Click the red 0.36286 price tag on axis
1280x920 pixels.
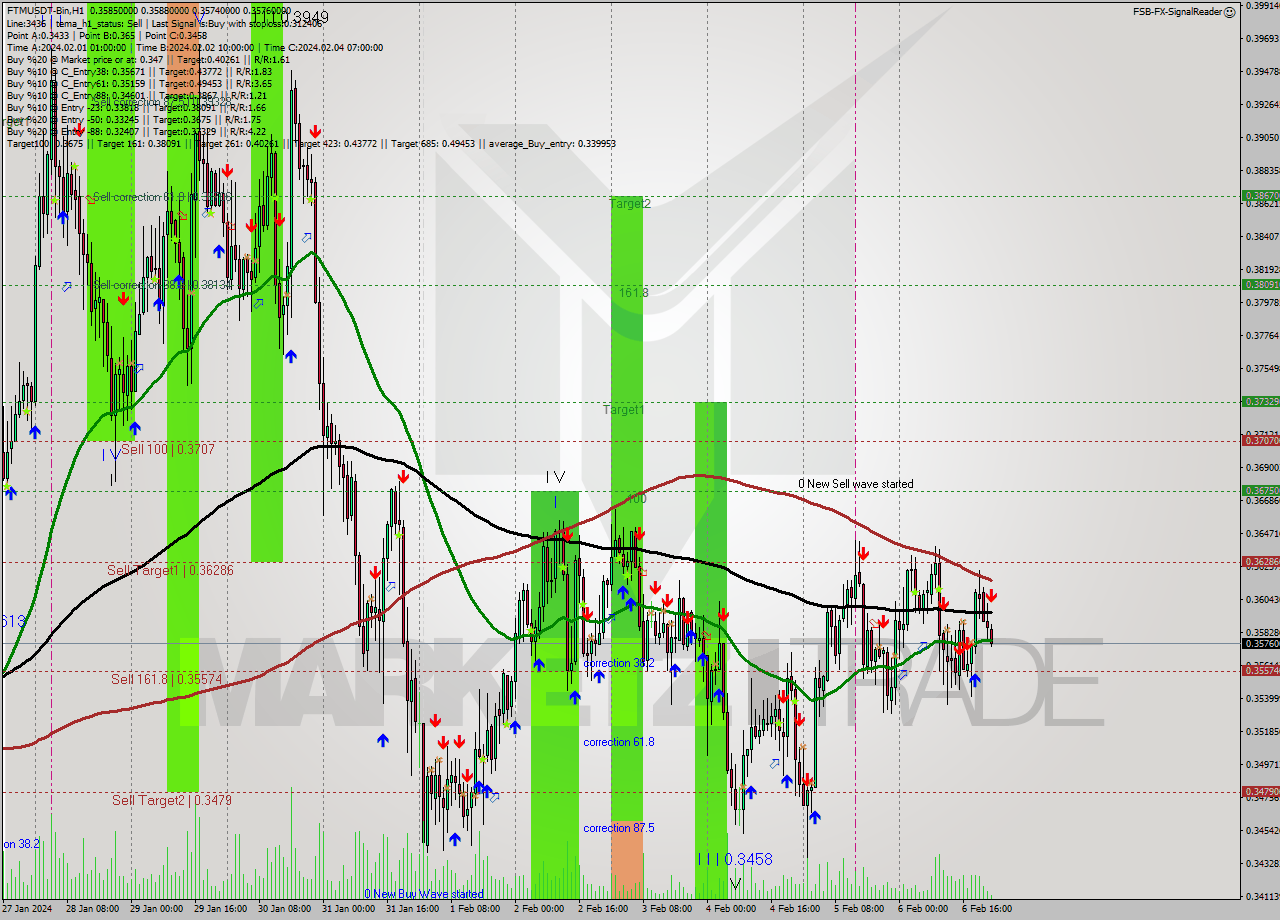(1260, 561)
